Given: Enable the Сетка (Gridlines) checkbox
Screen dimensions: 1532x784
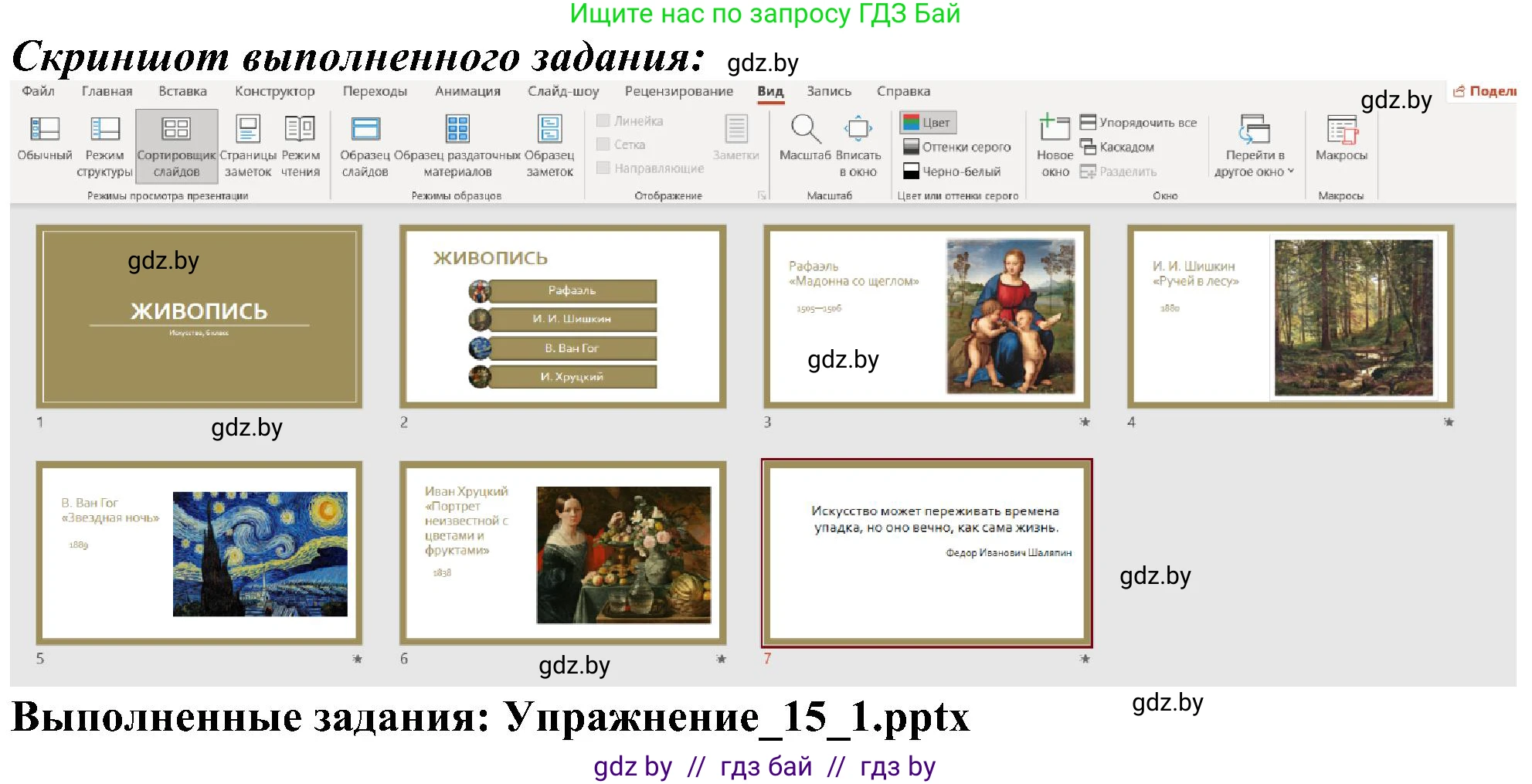Looking at the screenshot, I should 603,145.
